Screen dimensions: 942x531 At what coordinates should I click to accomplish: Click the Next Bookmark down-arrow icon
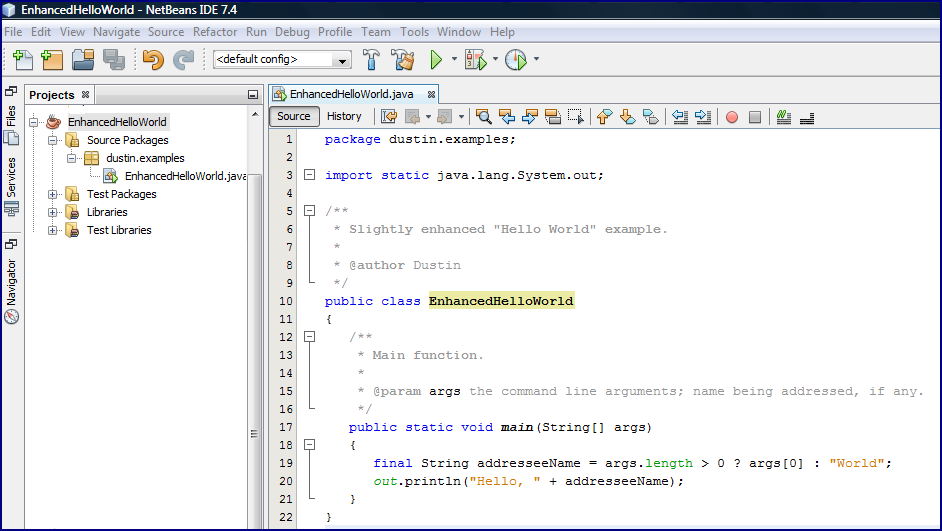point(627,117)
